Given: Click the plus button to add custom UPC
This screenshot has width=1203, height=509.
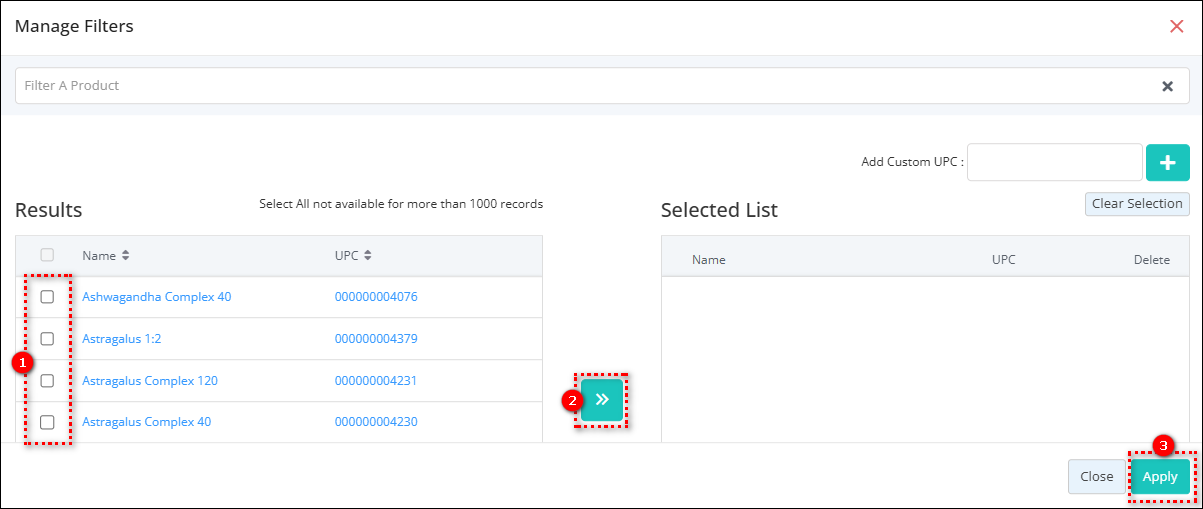Looking at the screenshot, I should (x=1167, y=162).
